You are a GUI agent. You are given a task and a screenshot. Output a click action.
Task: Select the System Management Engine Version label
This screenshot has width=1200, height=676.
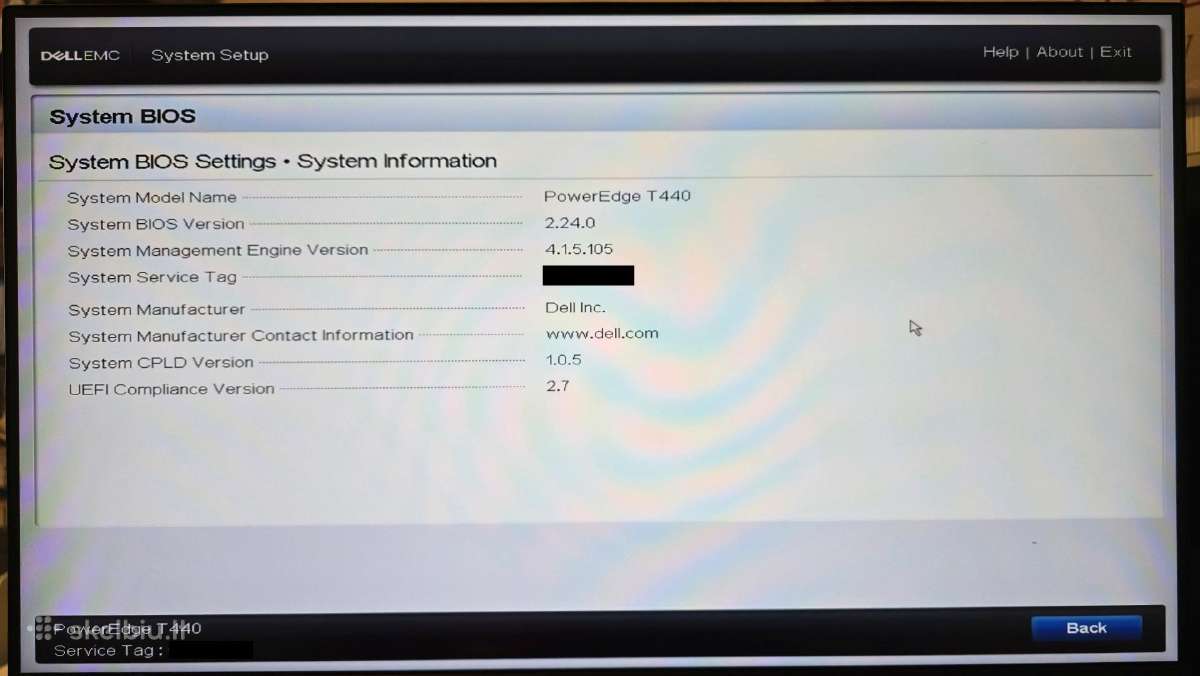click(x=218, y=250)
